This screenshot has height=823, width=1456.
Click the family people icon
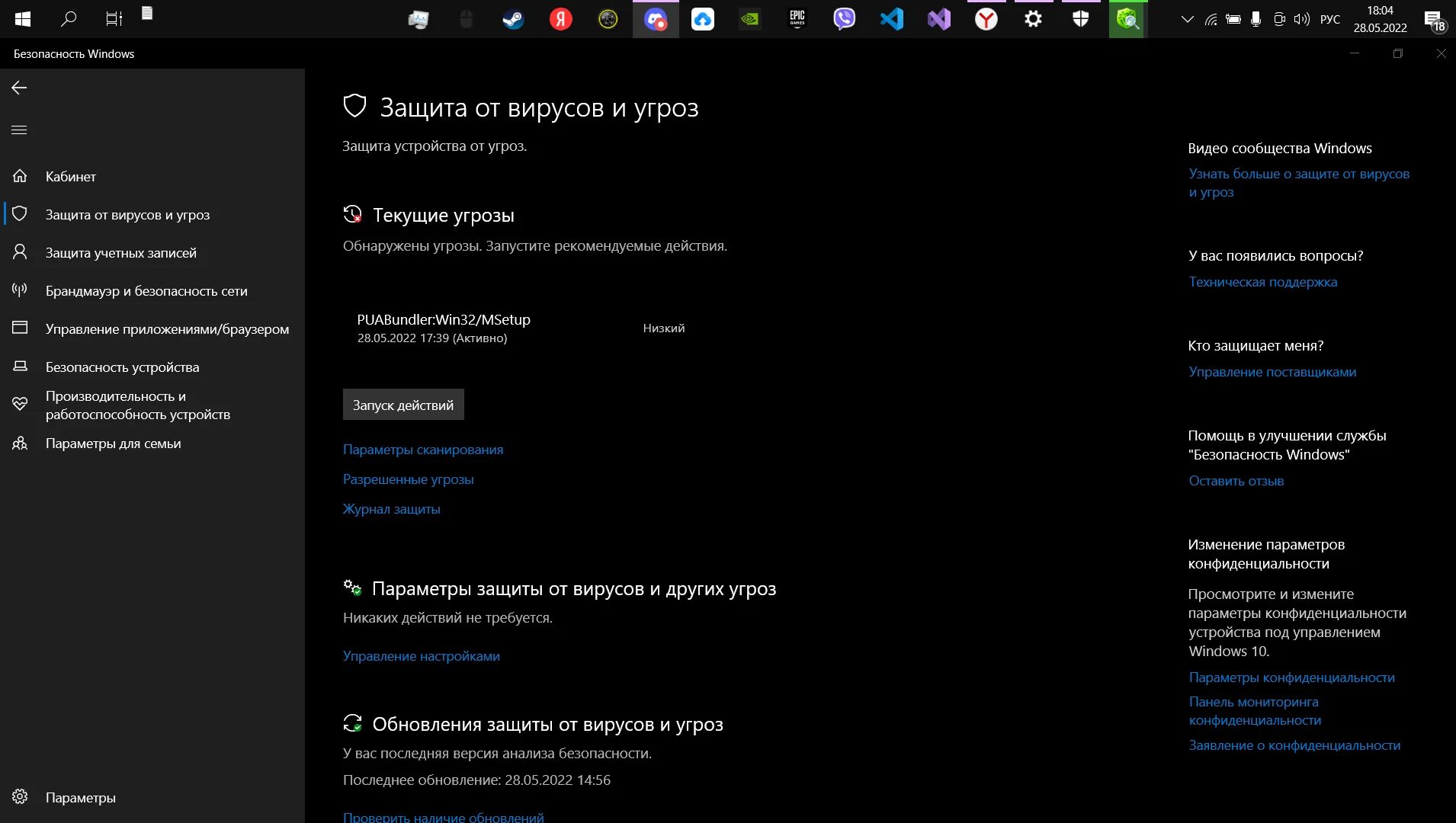(20, 443)
